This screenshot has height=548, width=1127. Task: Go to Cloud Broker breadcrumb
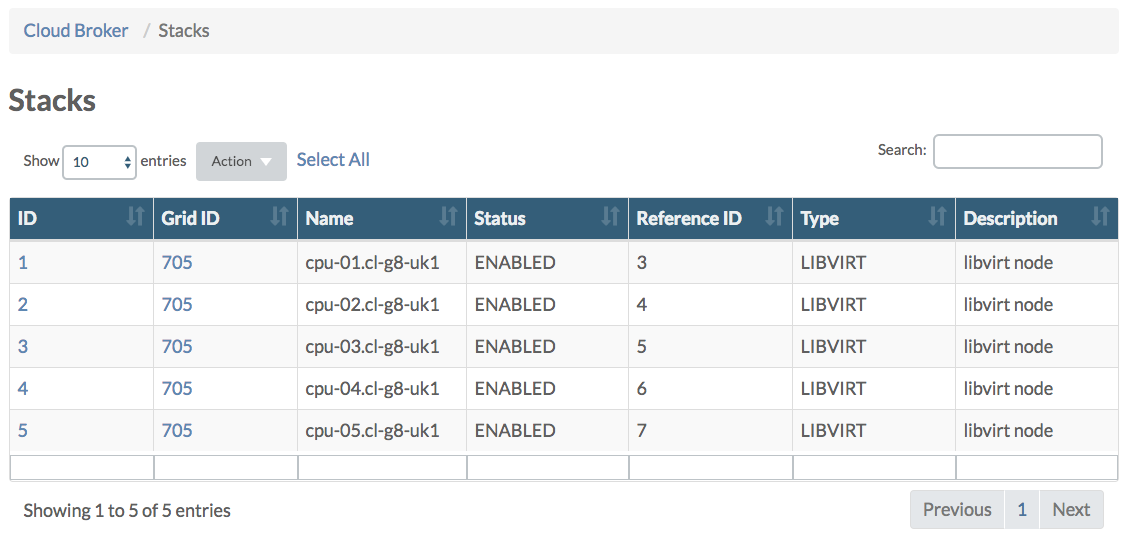click(x=76, y=31)
